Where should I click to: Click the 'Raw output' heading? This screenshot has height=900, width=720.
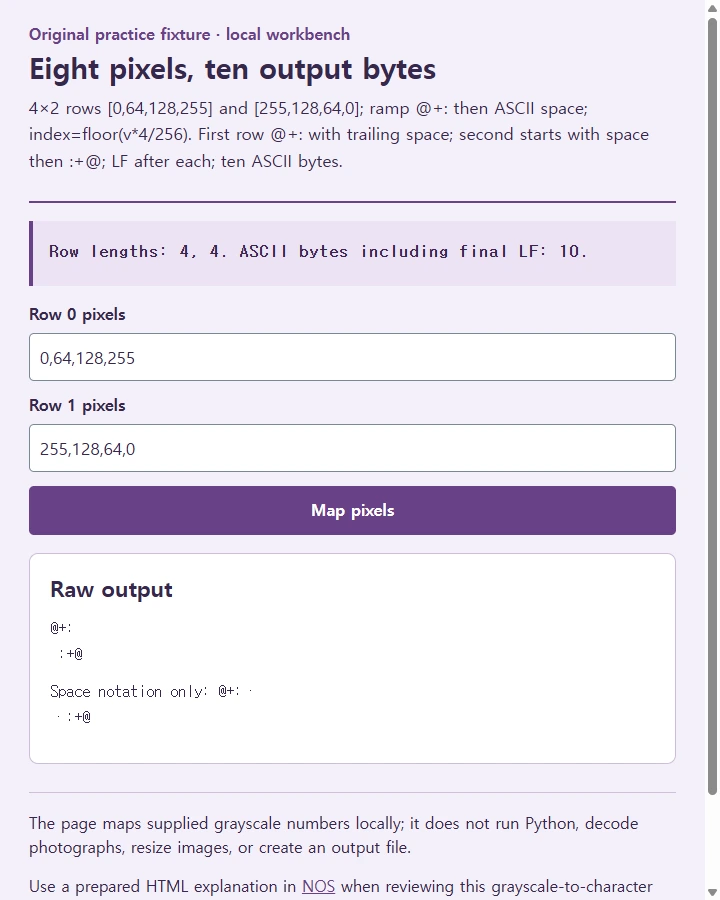111,590
